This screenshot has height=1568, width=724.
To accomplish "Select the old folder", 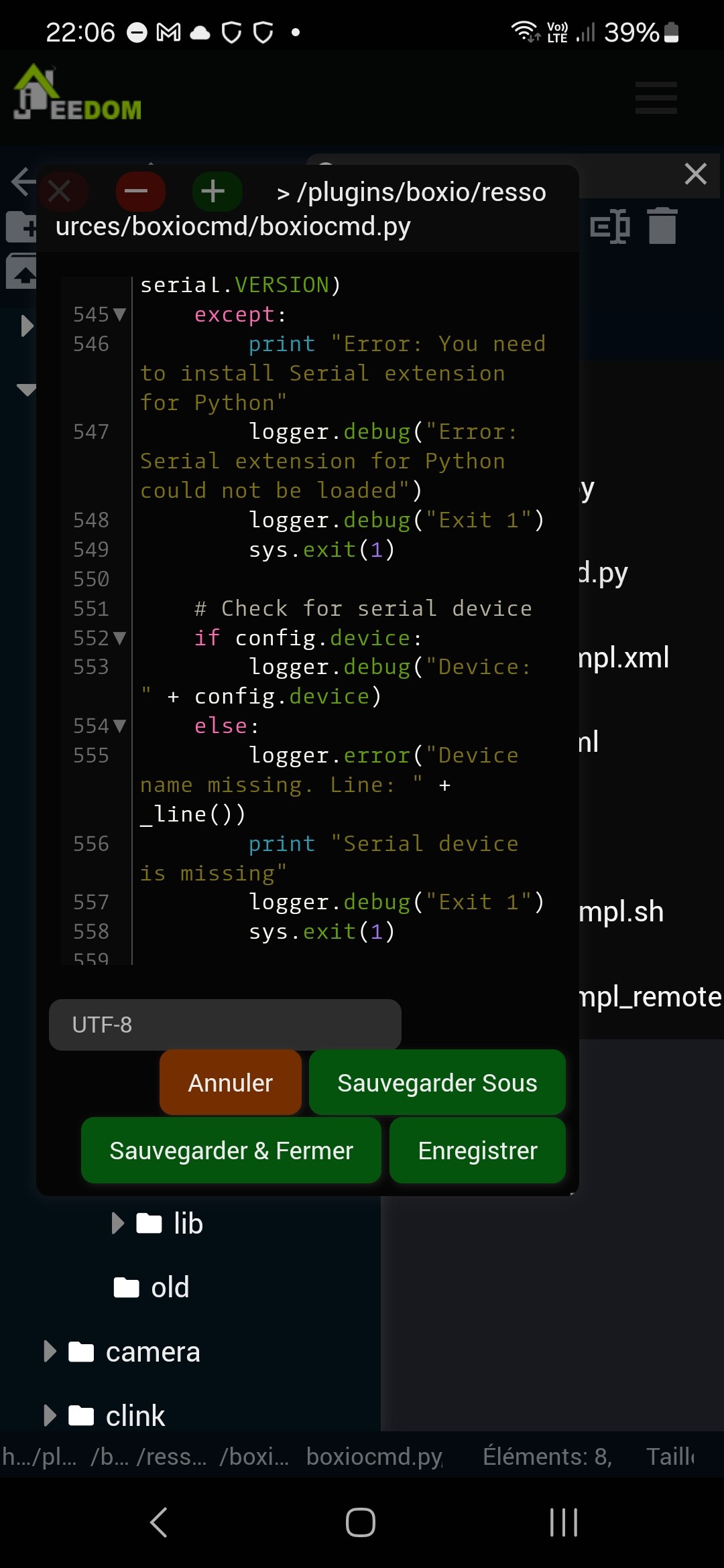I will coord(152,1287).
